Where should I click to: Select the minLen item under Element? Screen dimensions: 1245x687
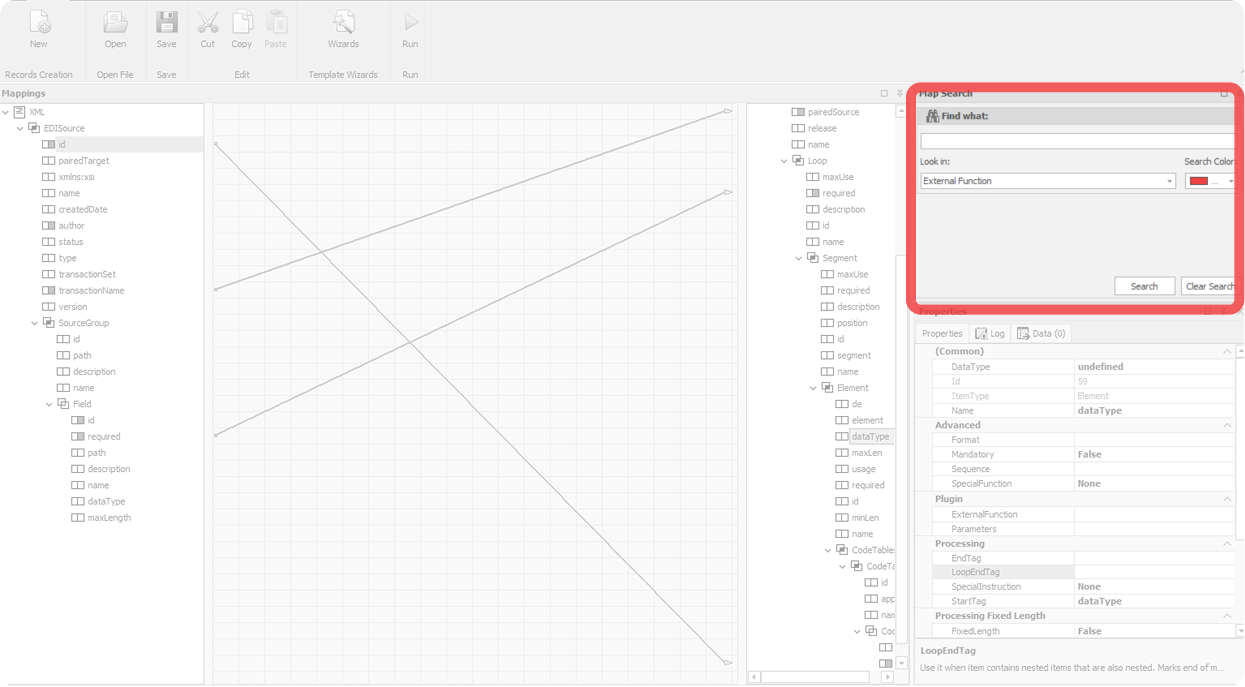[x=865, y=518]
